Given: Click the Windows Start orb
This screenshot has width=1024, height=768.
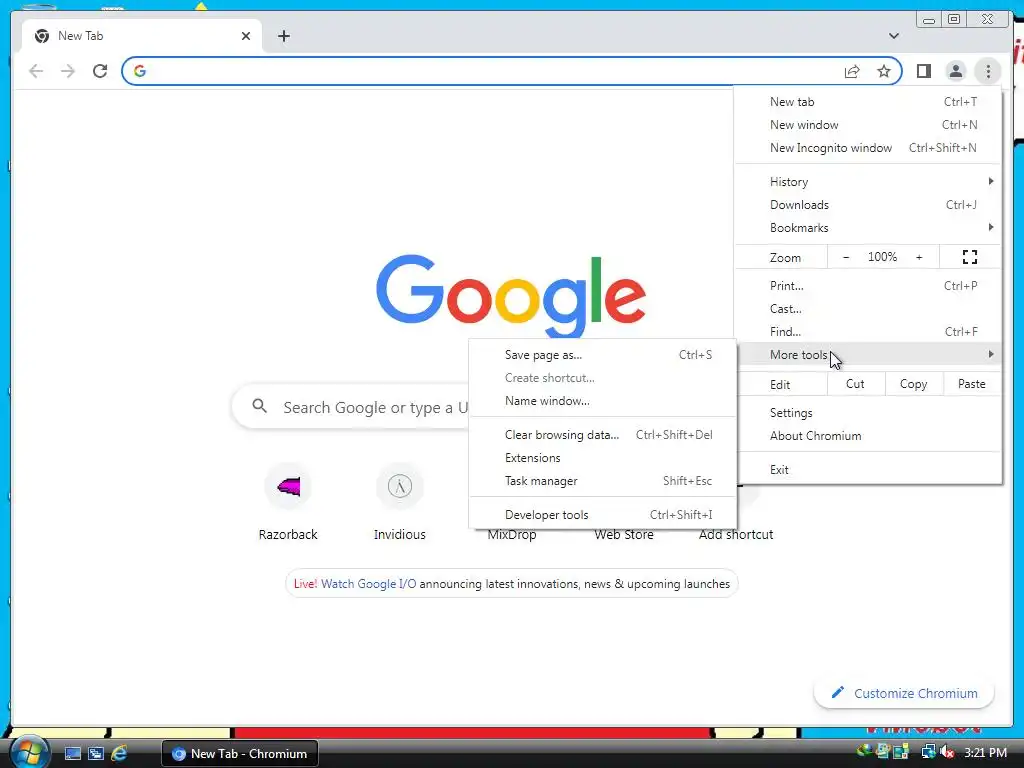Looking at the screenshot, I should coord(29,752).
